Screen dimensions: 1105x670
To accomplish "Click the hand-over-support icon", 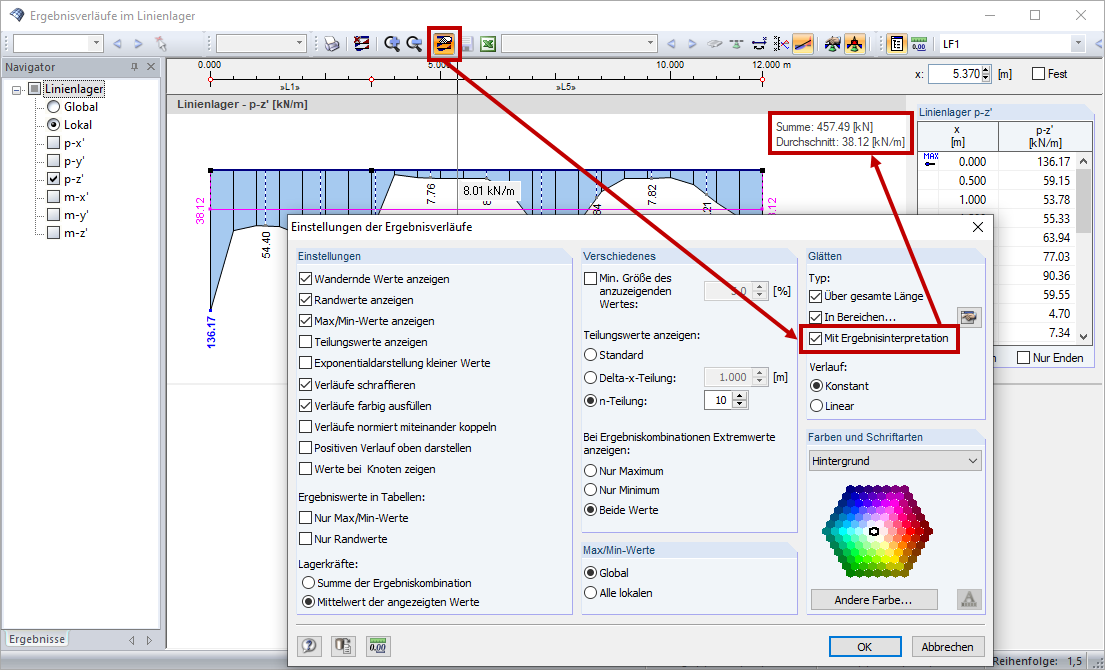I will [833, 44].
